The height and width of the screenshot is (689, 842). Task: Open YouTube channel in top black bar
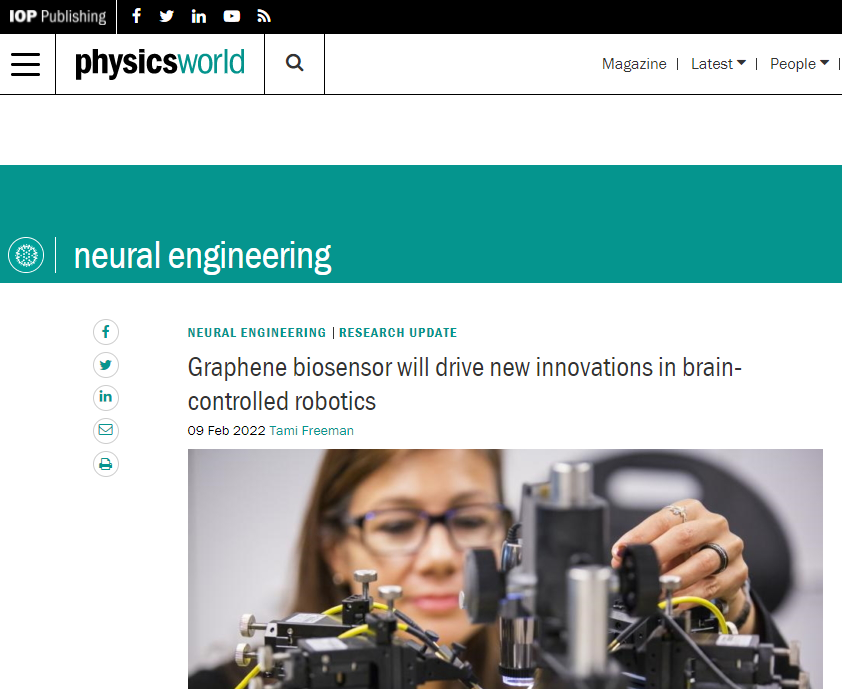tap(231, 17)
